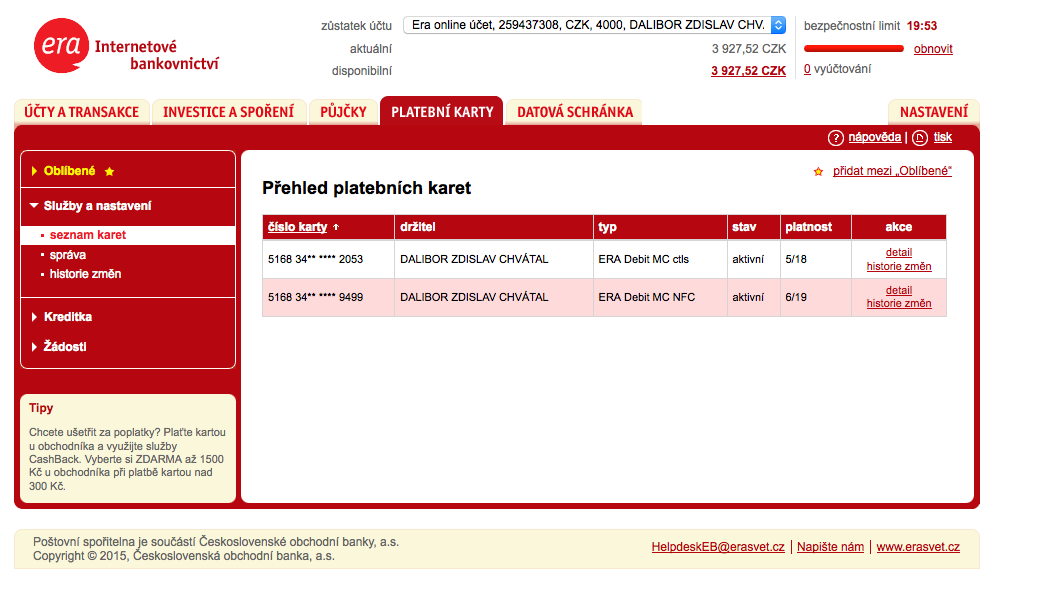Click the Přehled platebních karet heading
The image size is (1037, 595).
click(366, 188)
